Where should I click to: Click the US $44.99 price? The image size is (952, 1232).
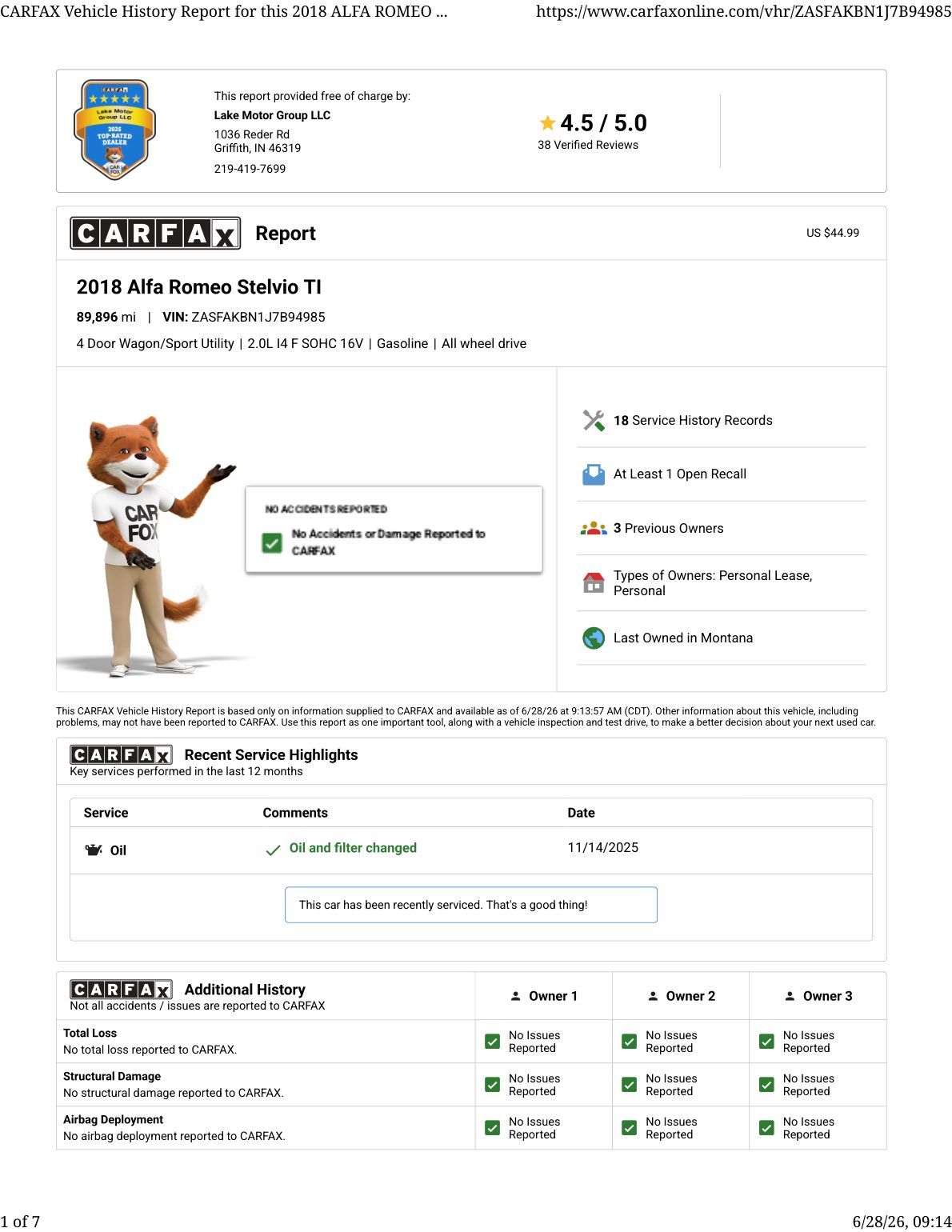833,233
